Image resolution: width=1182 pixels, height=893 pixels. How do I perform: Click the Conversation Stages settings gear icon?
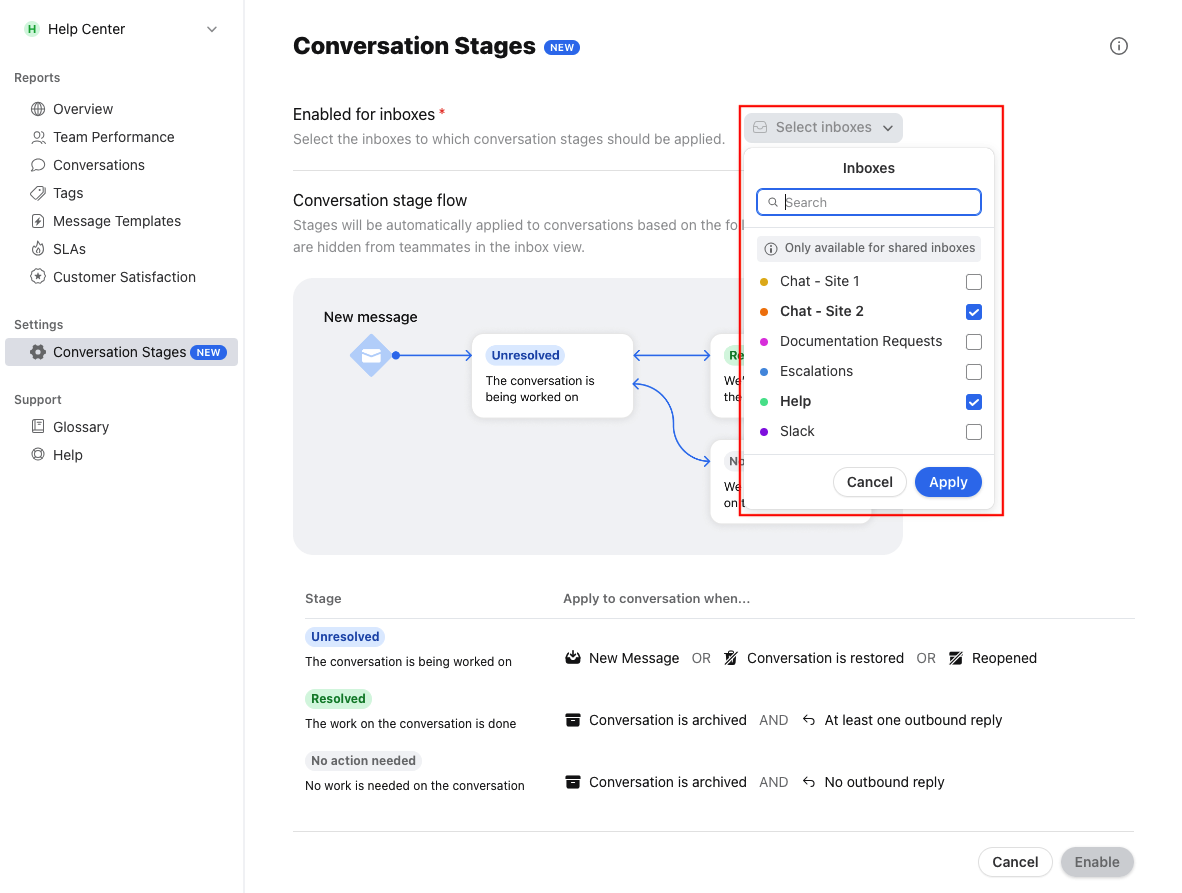pos(36,352)
